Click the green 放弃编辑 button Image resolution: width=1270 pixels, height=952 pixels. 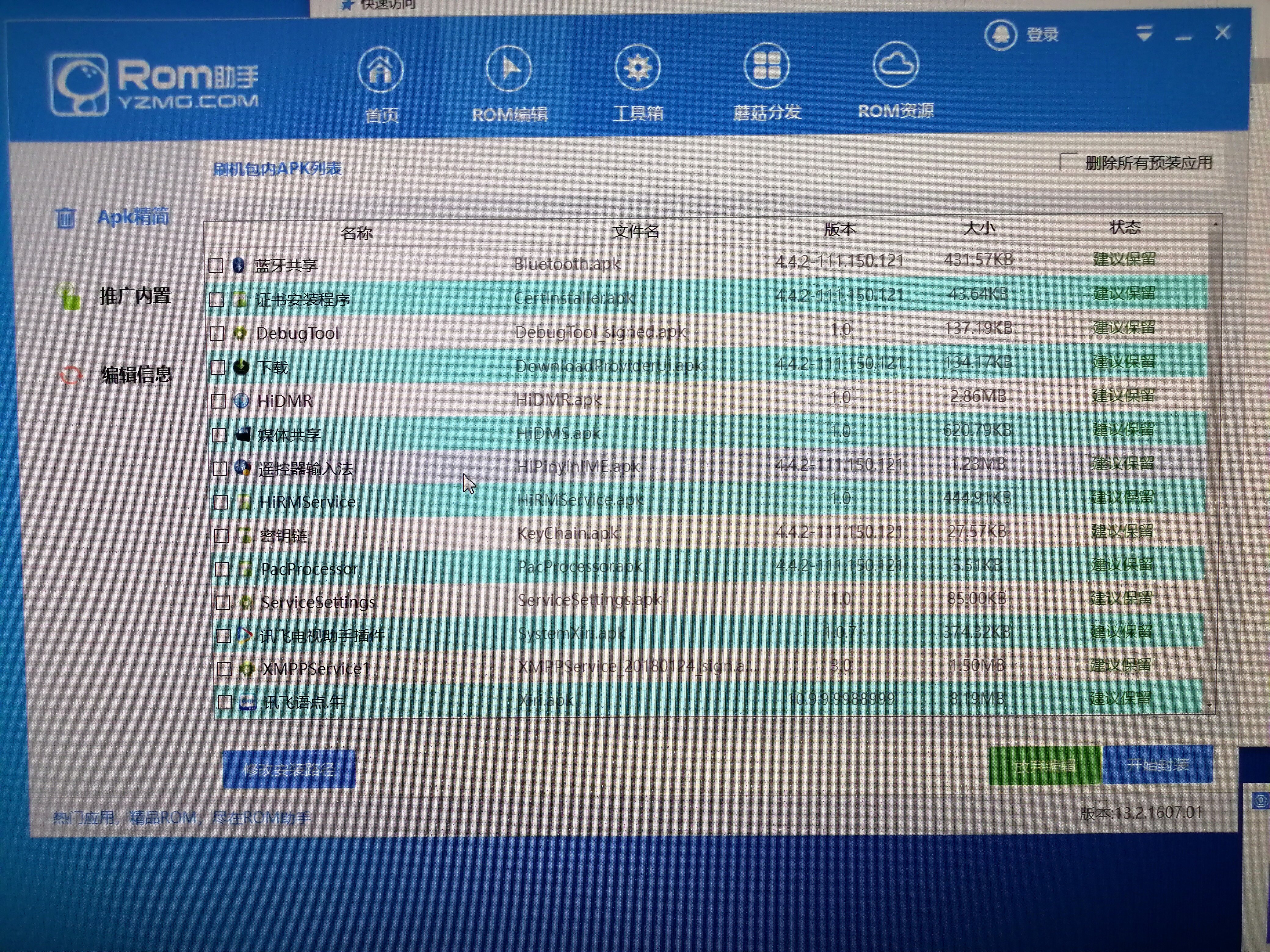[x=1044, y=766]
